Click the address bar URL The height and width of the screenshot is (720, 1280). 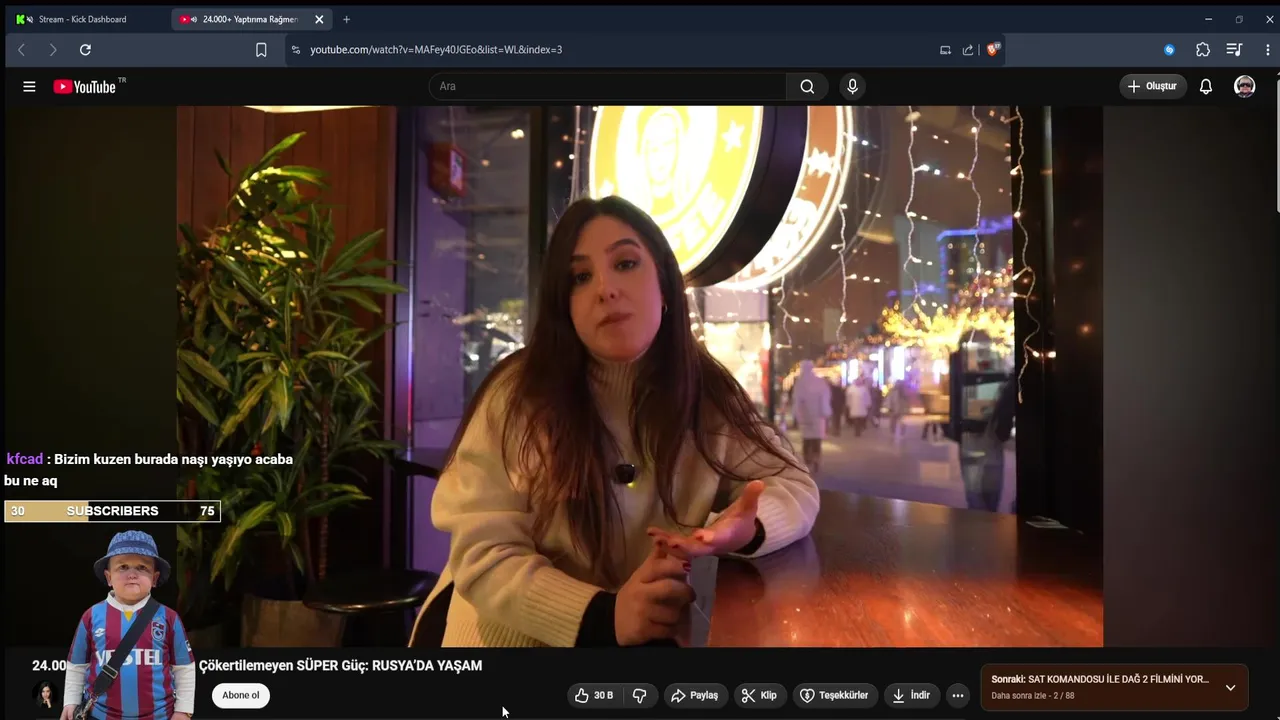[436, 49]
